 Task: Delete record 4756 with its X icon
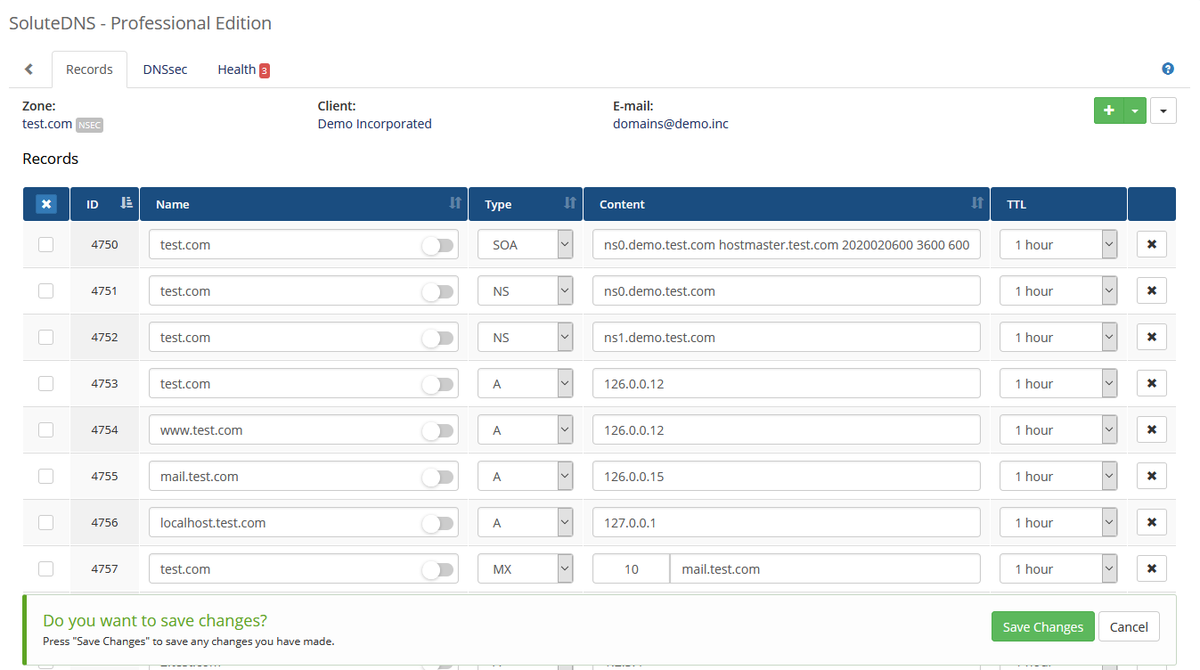(1151, 522)
